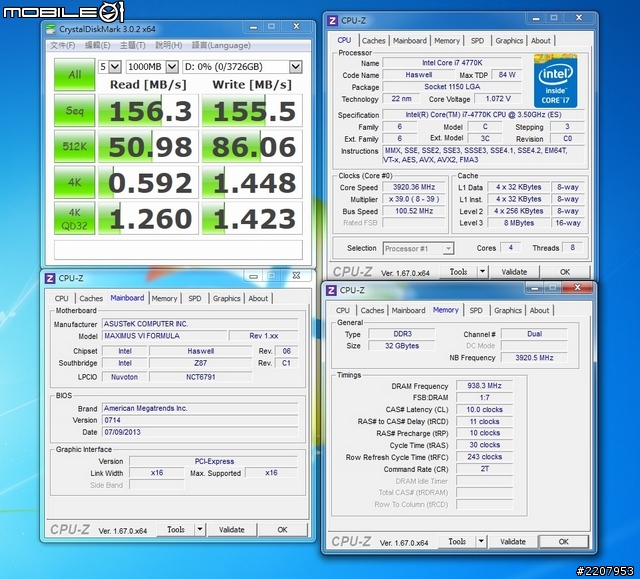This screenshot has height=579, width=640.
Task: Click Tools button in Memory window
Action: click(x=457, y=541)
